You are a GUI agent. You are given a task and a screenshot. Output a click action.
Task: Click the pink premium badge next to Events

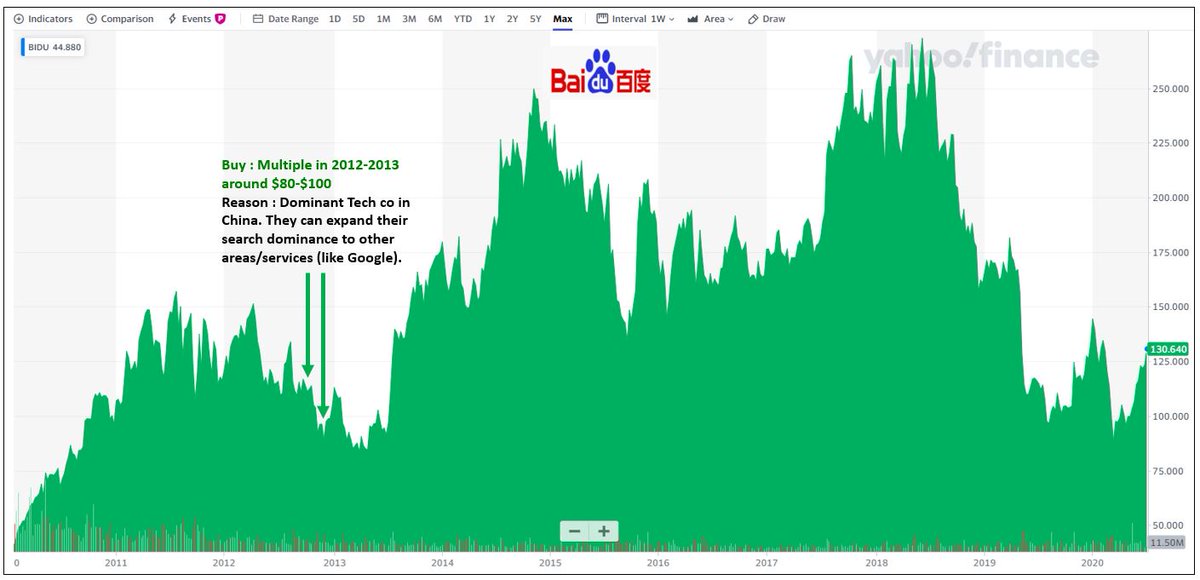pyautogui.click(x=218, y=19)
